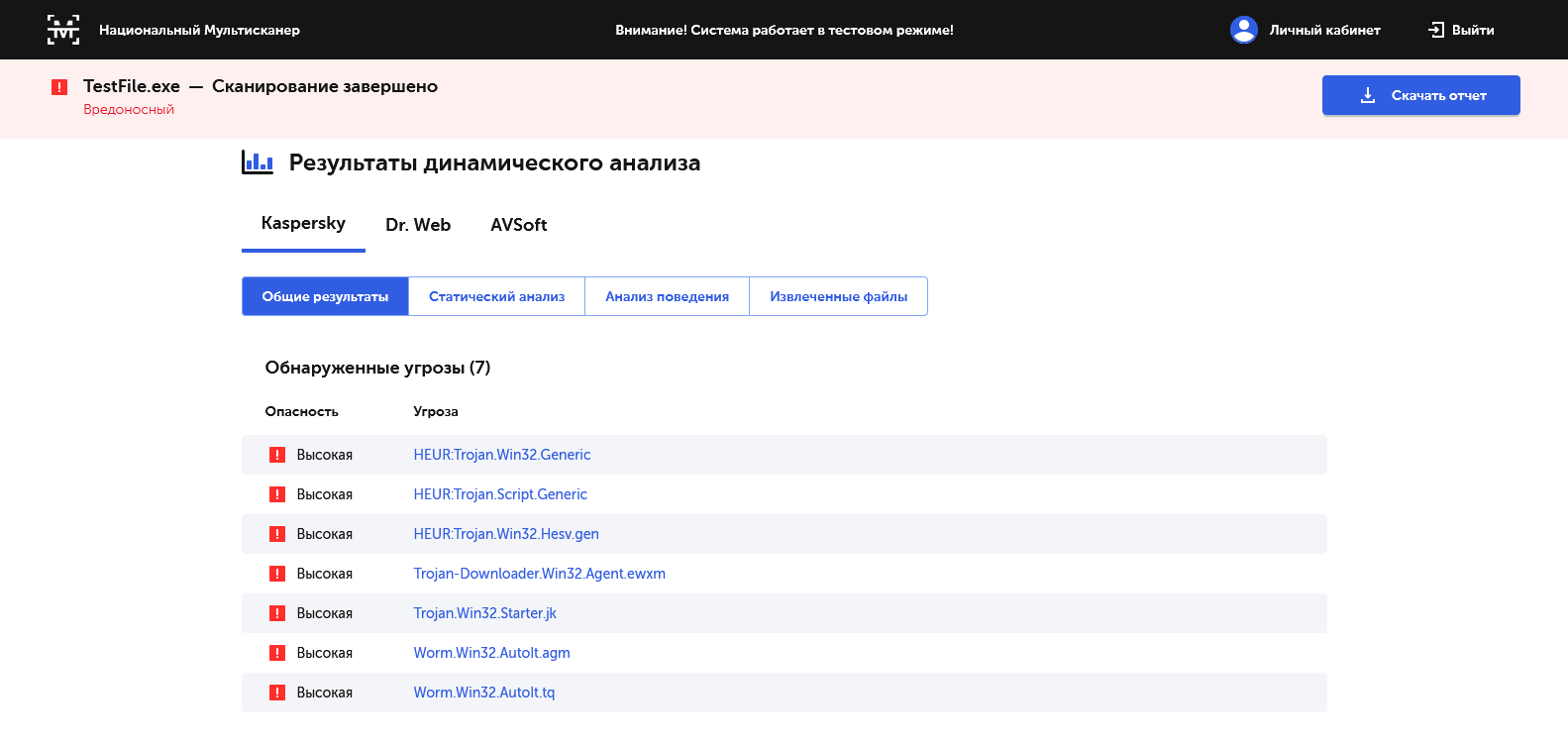
Task: Open the HEUR:Trojan.Win32.Hesv.gen threat link
Action: [x=506, y=534]
